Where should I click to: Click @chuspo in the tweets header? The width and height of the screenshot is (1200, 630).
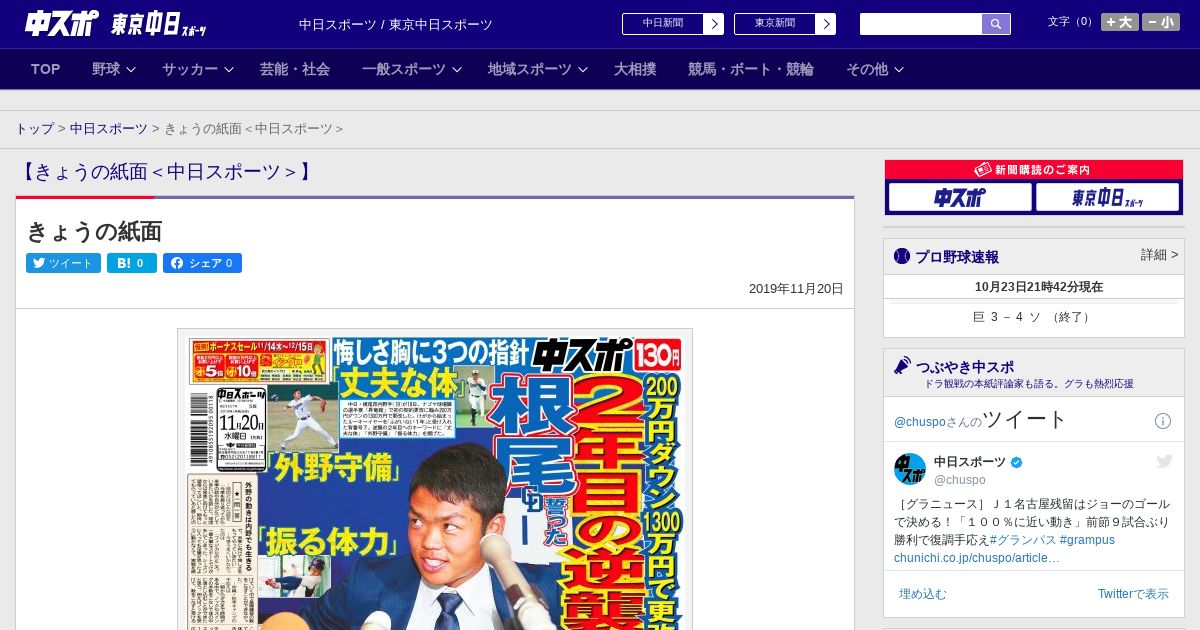[x=922, y=422]
